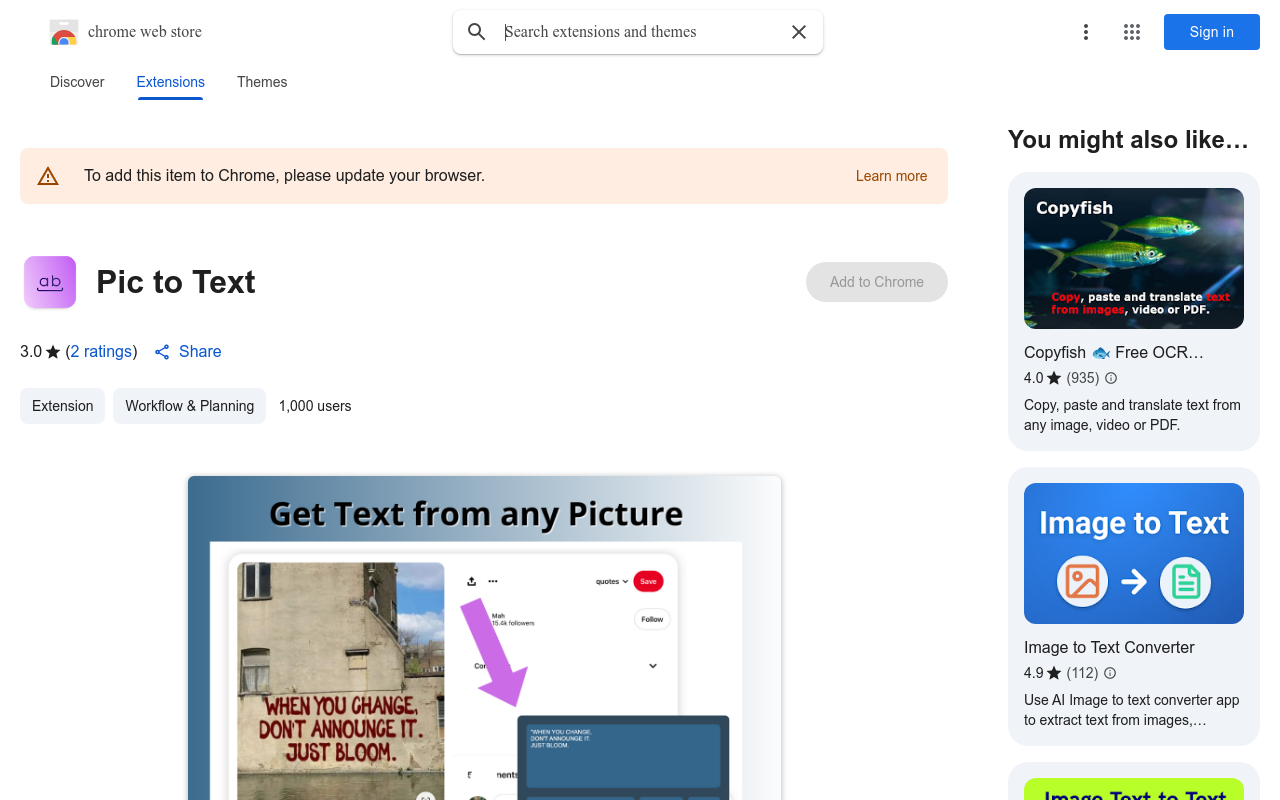The width and height of the screenshot is (1280, 800).
Task: Click the star icon by the 4.9 rating
Action: (1054, 673)
